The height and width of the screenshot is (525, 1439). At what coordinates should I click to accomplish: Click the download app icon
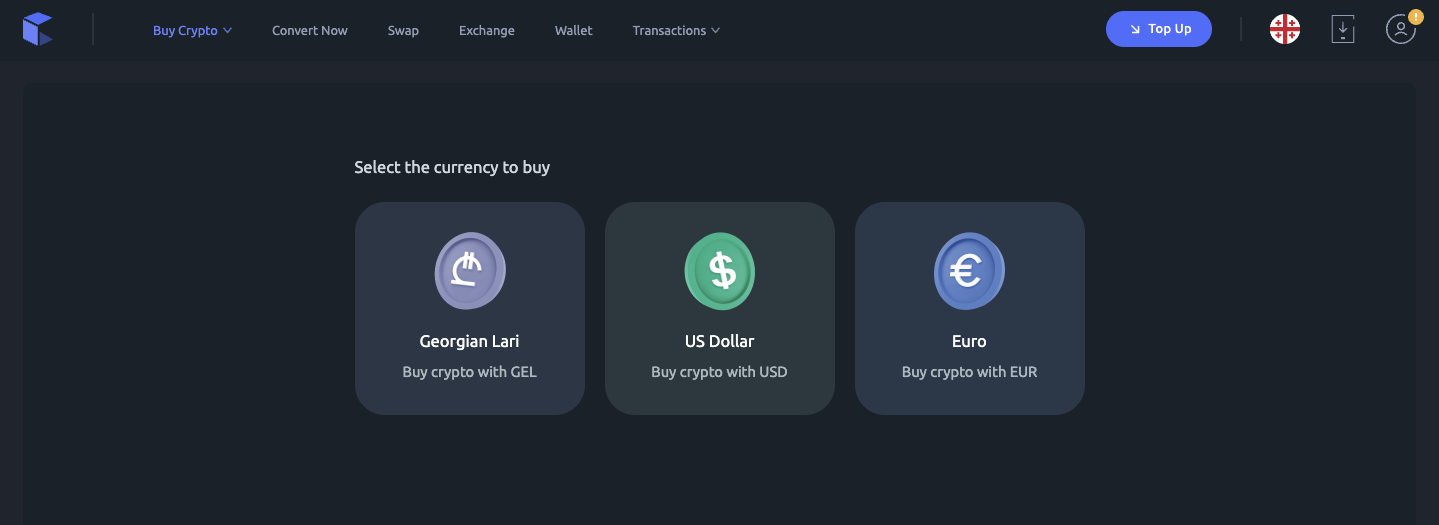pyautogui.click(x=1343, y=30)
